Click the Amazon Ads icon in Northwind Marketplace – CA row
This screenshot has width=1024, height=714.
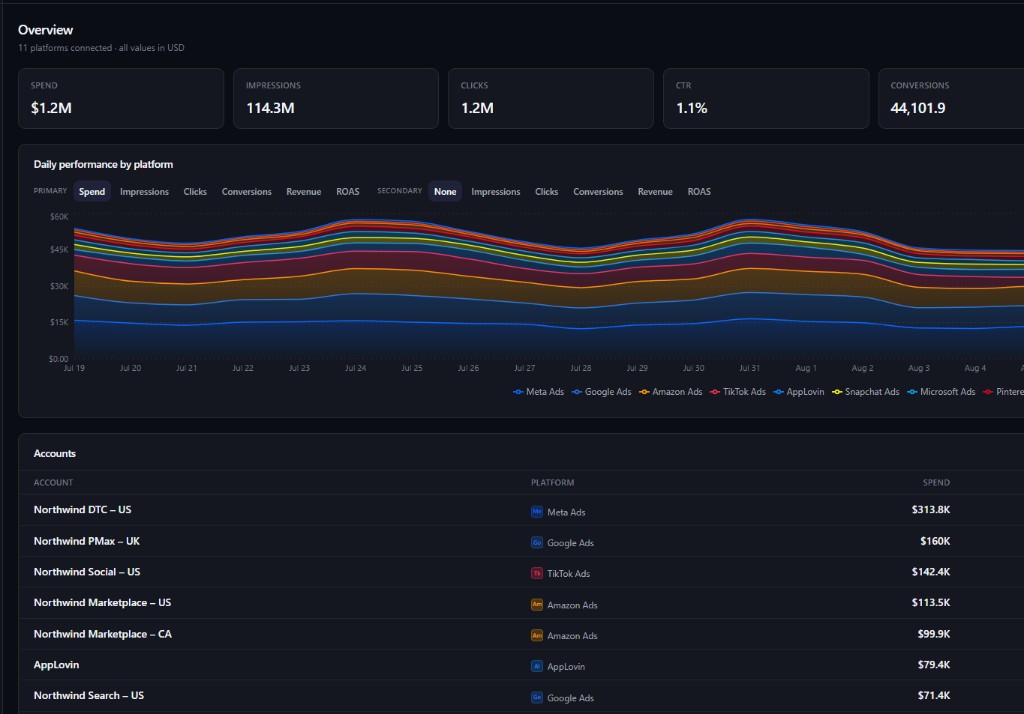[536, 635]
